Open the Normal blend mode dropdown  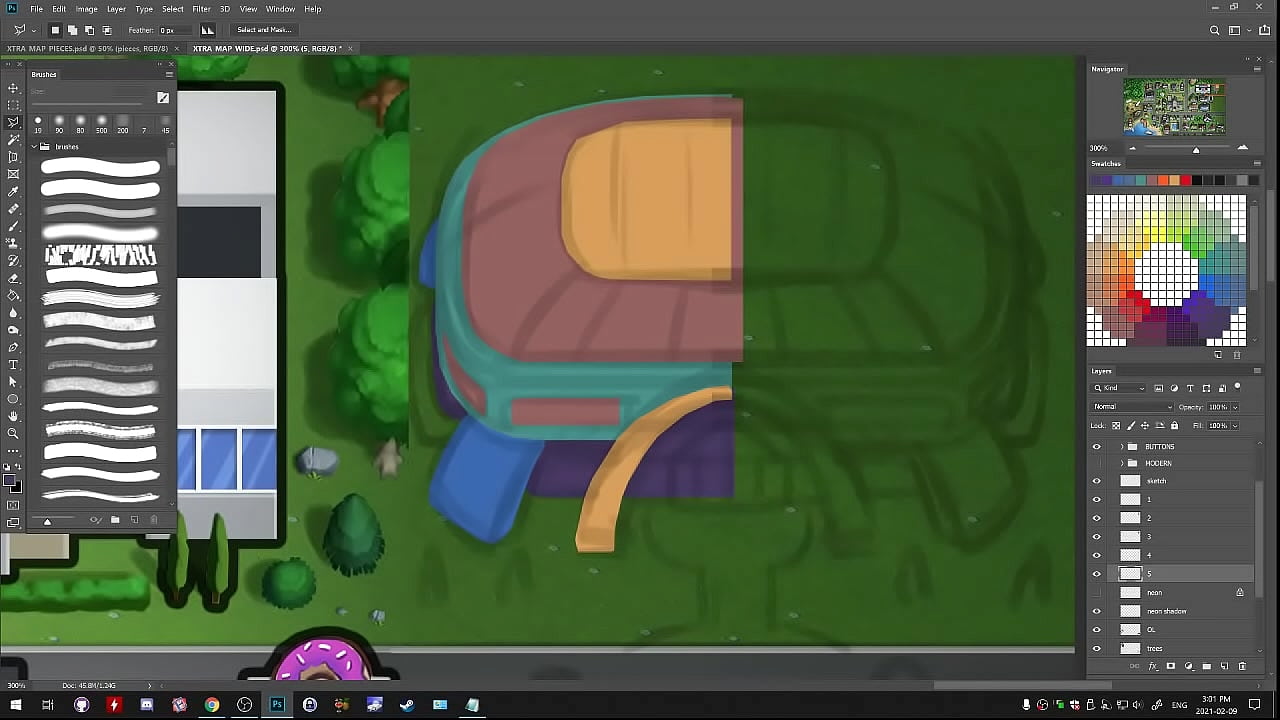(1132, 407)
